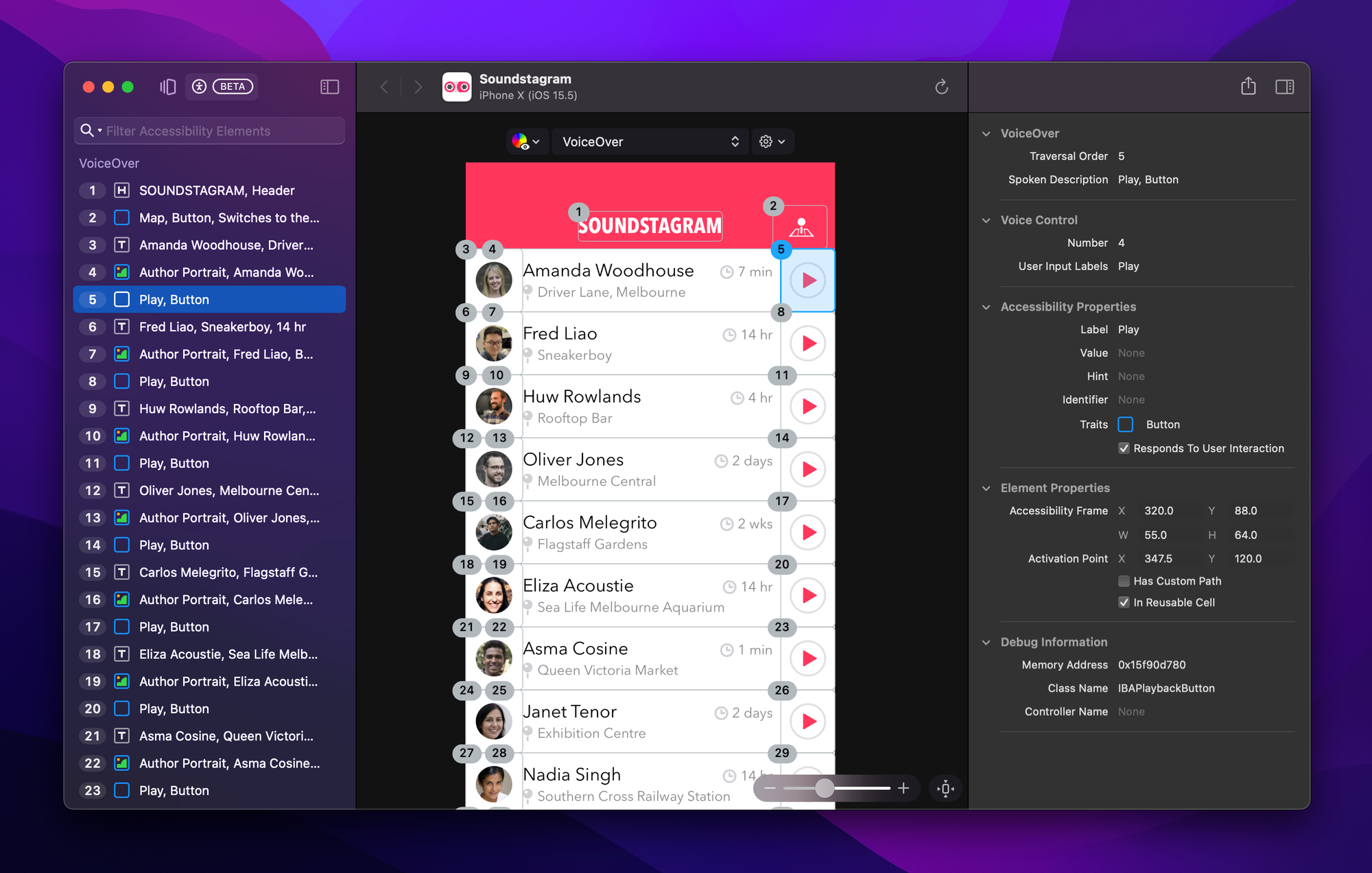This screenshot has height=873, width=1372.
Task: Click the Soundstagram app icon
Action: point(457,87)
